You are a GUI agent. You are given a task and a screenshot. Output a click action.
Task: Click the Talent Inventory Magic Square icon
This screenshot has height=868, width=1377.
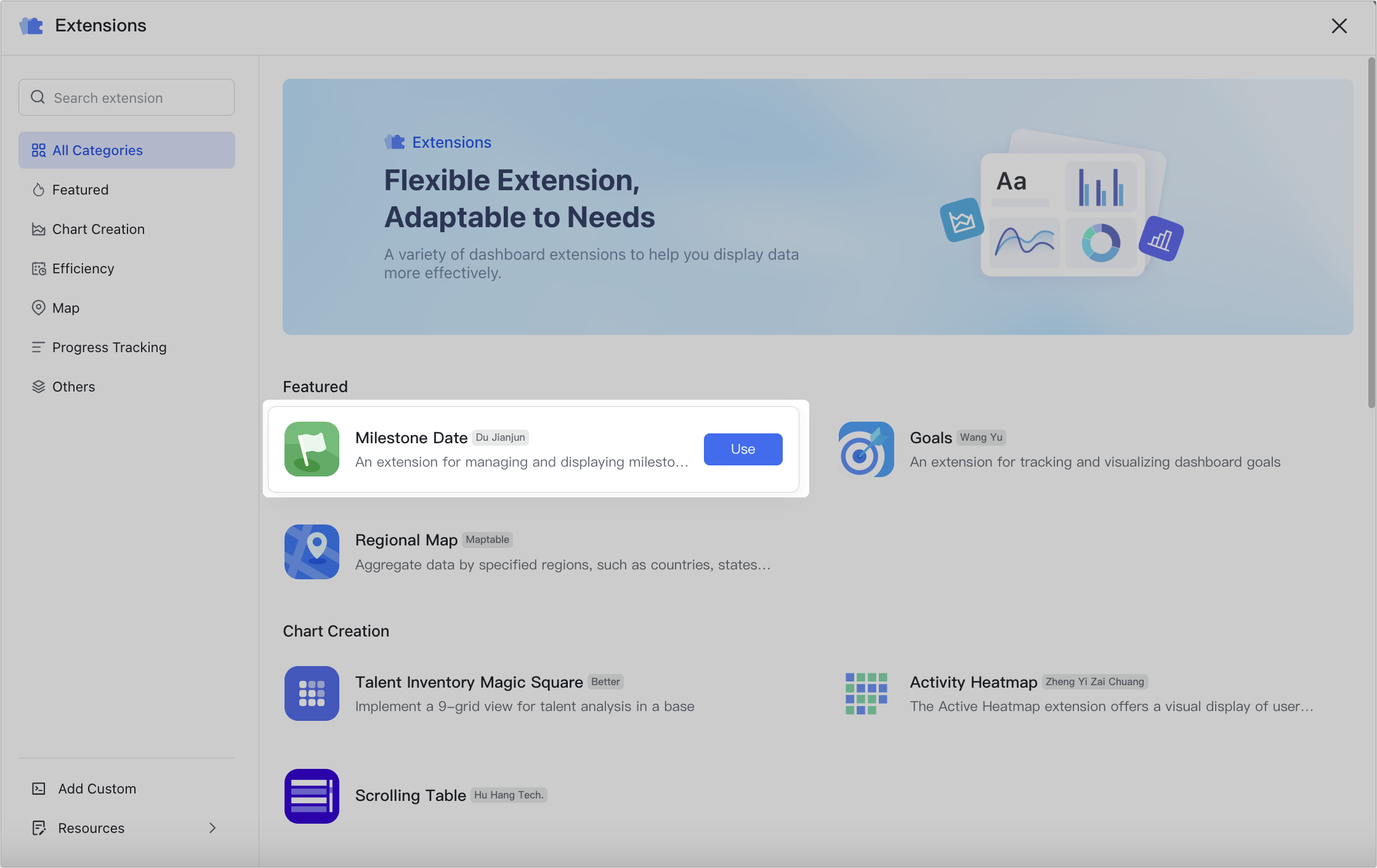tap(312, 693)
